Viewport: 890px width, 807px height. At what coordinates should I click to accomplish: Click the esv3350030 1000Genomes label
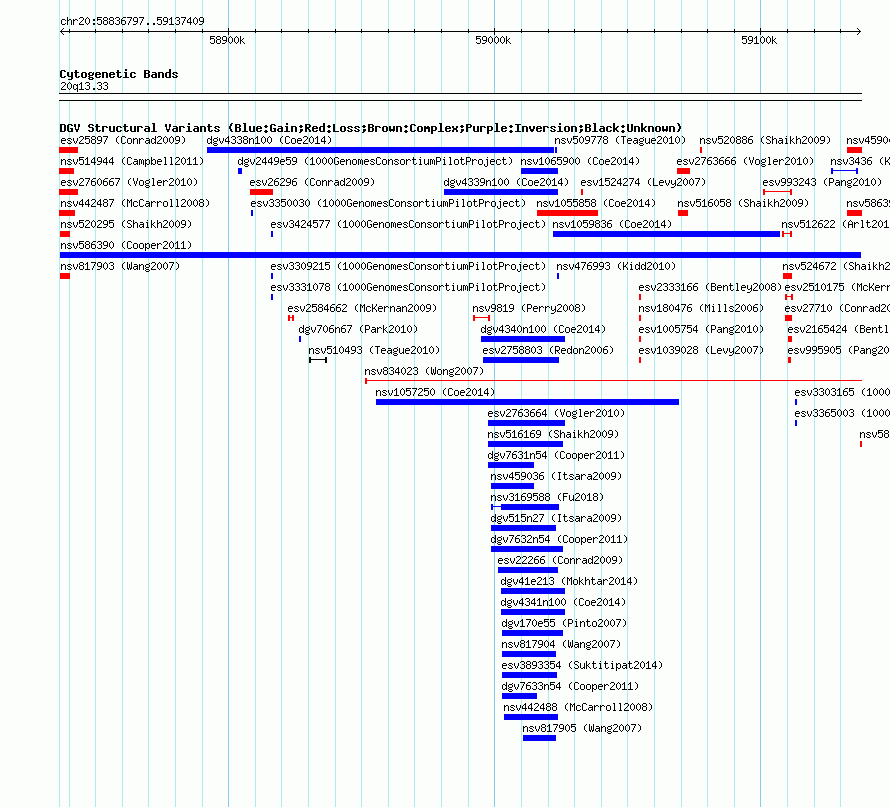[388, 203]
